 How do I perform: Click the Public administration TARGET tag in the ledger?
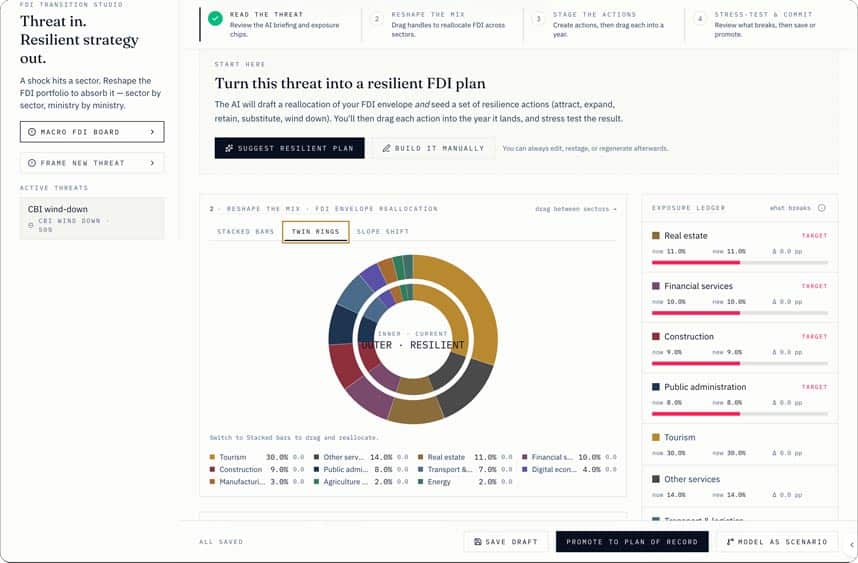point(814,387)
